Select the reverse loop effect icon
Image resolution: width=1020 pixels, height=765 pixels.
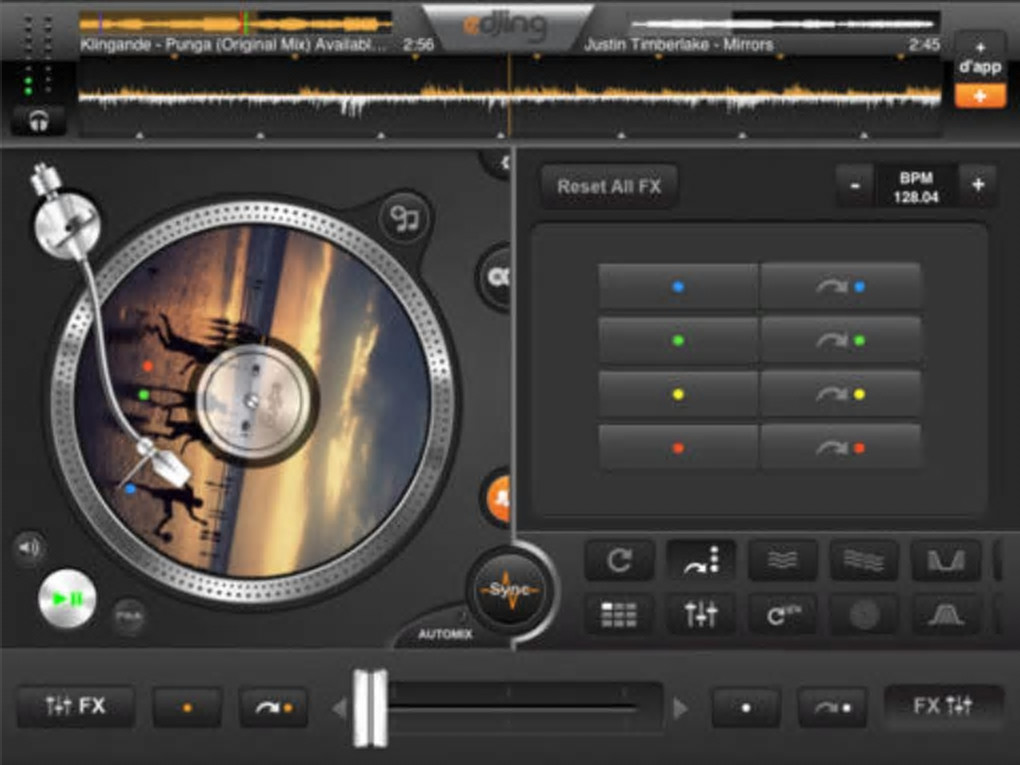pyautogui.click(x=783, y=614)
